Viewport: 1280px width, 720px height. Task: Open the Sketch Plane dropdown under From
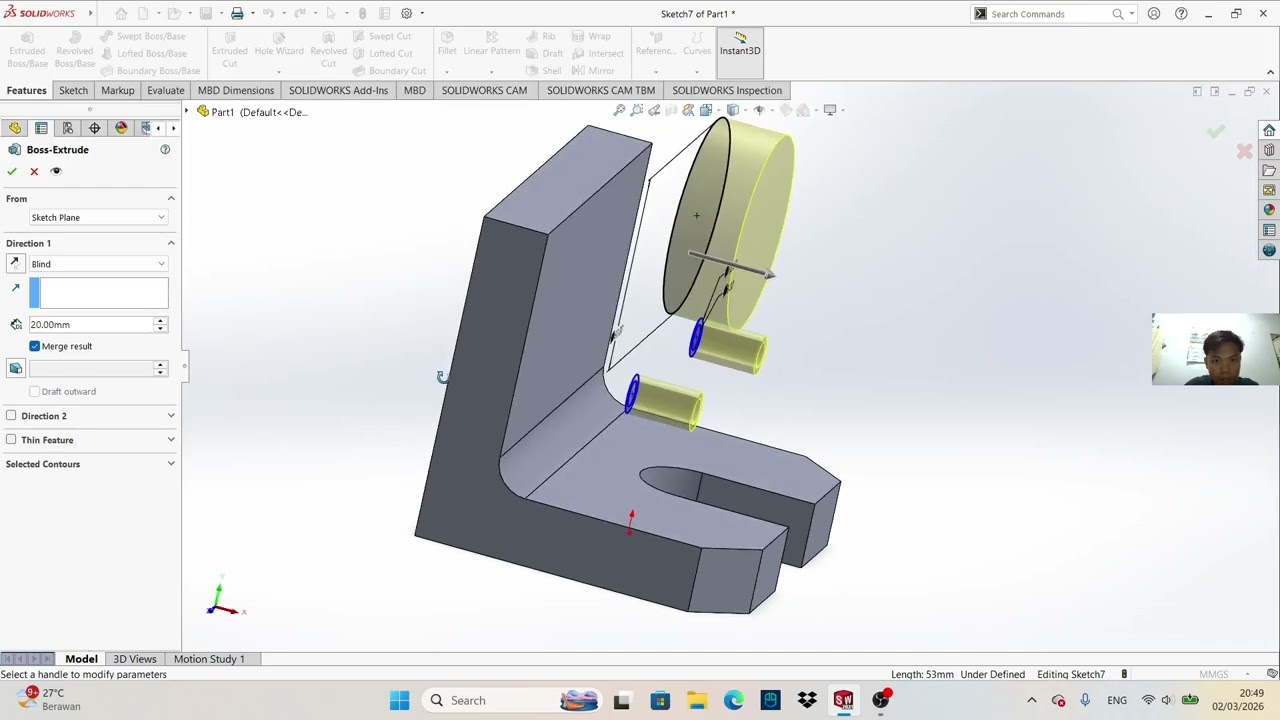click(x=98, y=217)
